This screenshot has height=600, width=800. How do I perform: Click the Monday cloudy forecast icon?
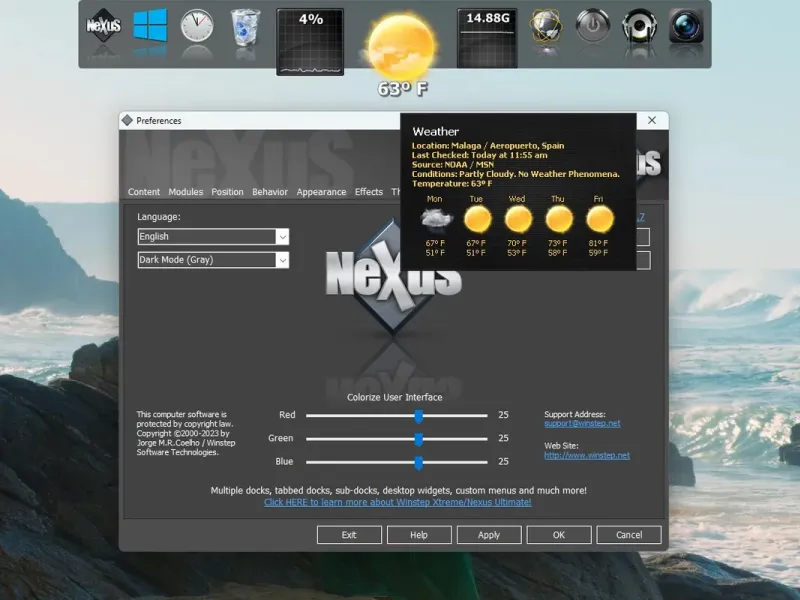point(436,220)
